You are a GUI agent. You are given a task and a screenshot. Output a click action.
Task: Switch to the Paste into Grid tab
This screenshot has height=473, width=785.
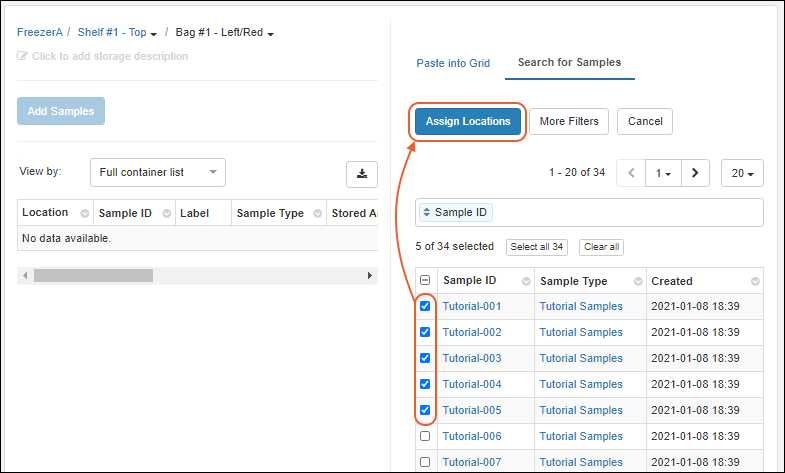point(453,63)
